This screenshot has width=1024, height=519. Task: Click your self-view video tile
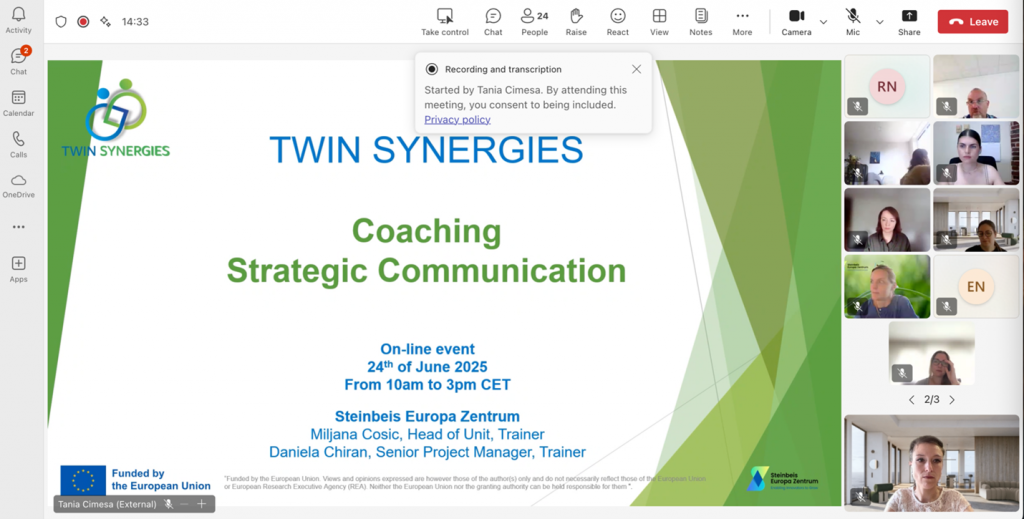[x=931, y=463]
